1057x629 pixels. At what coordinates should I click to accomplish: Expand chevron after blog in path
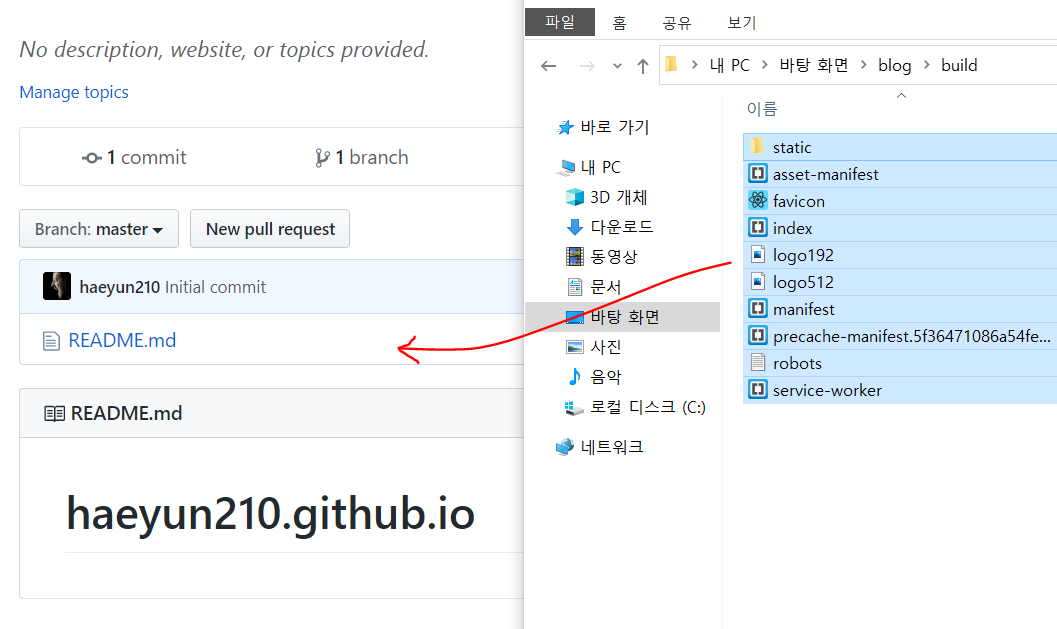pos(926,65)
